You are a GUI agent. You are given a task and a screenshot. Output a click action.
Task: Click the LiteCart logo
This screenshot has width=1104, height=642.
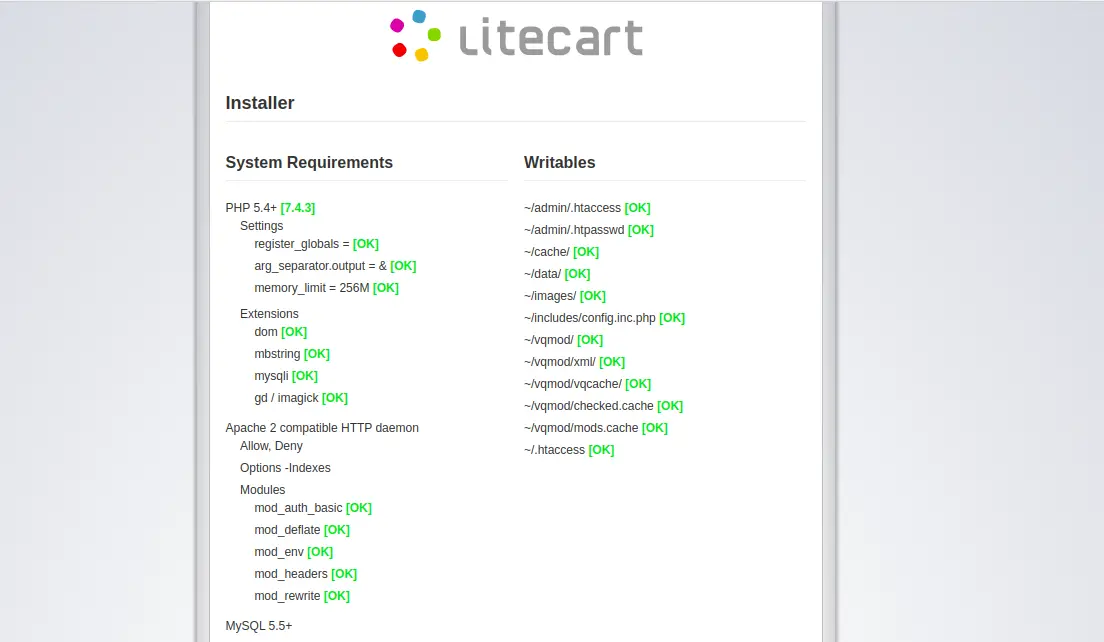(x=516, y=35)
